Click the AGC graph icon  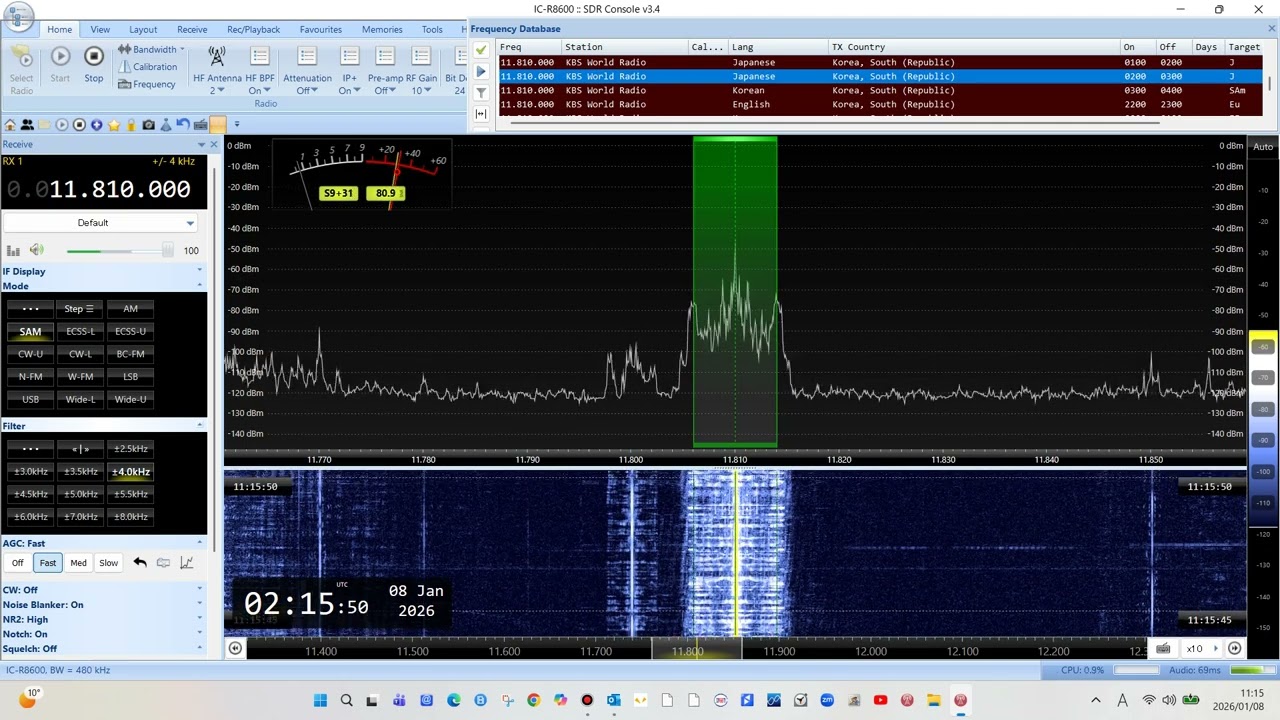pyautogui.click(x=186, y=563)
